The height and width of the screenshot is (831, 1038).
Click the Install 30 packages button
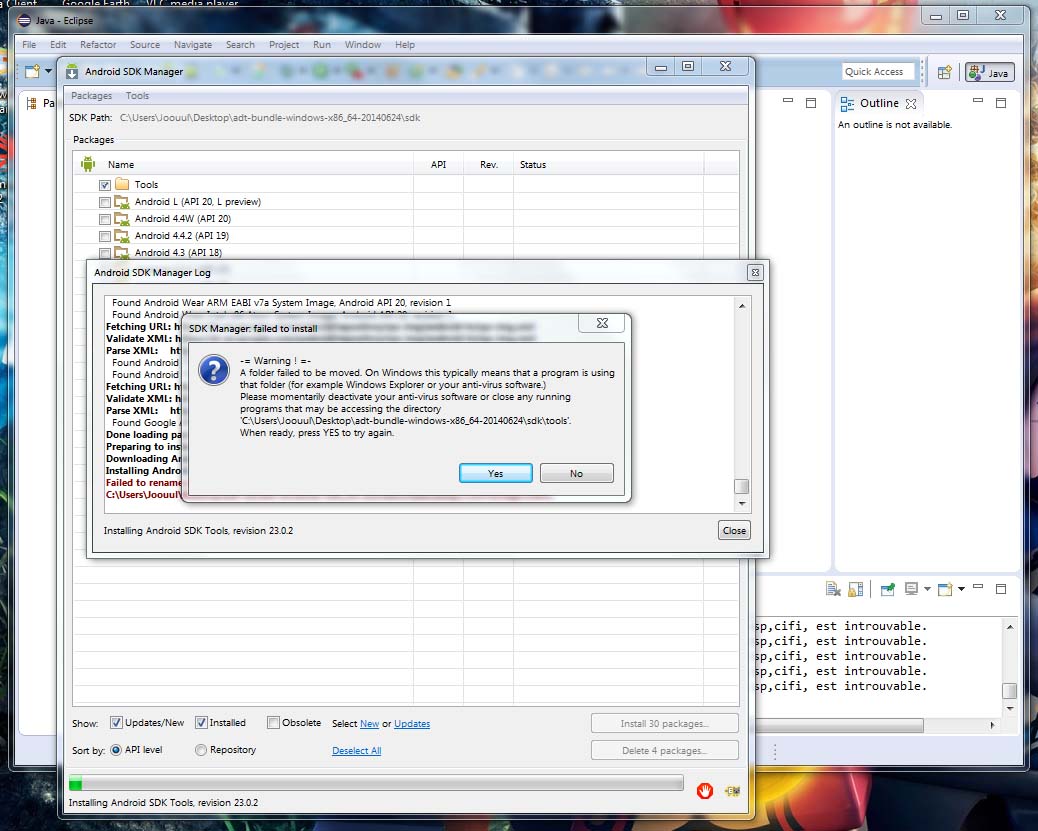pyautogui.click(x=664, y=723)
